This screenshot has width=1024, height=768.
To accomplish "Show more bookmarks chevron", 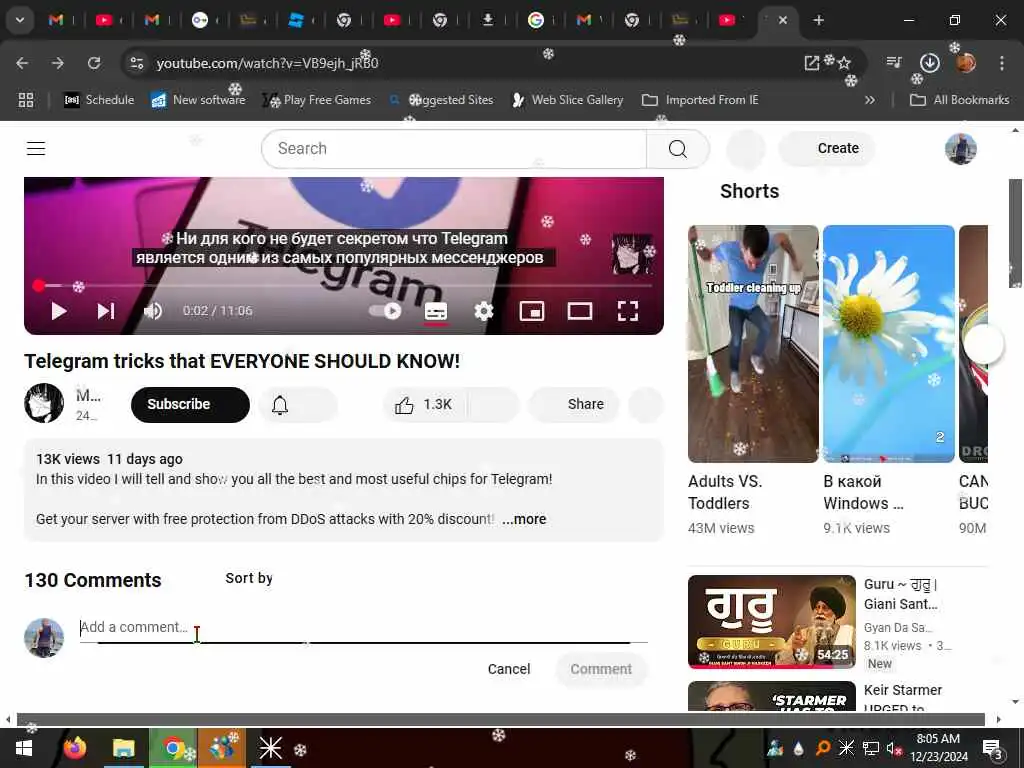I will 869,100.
